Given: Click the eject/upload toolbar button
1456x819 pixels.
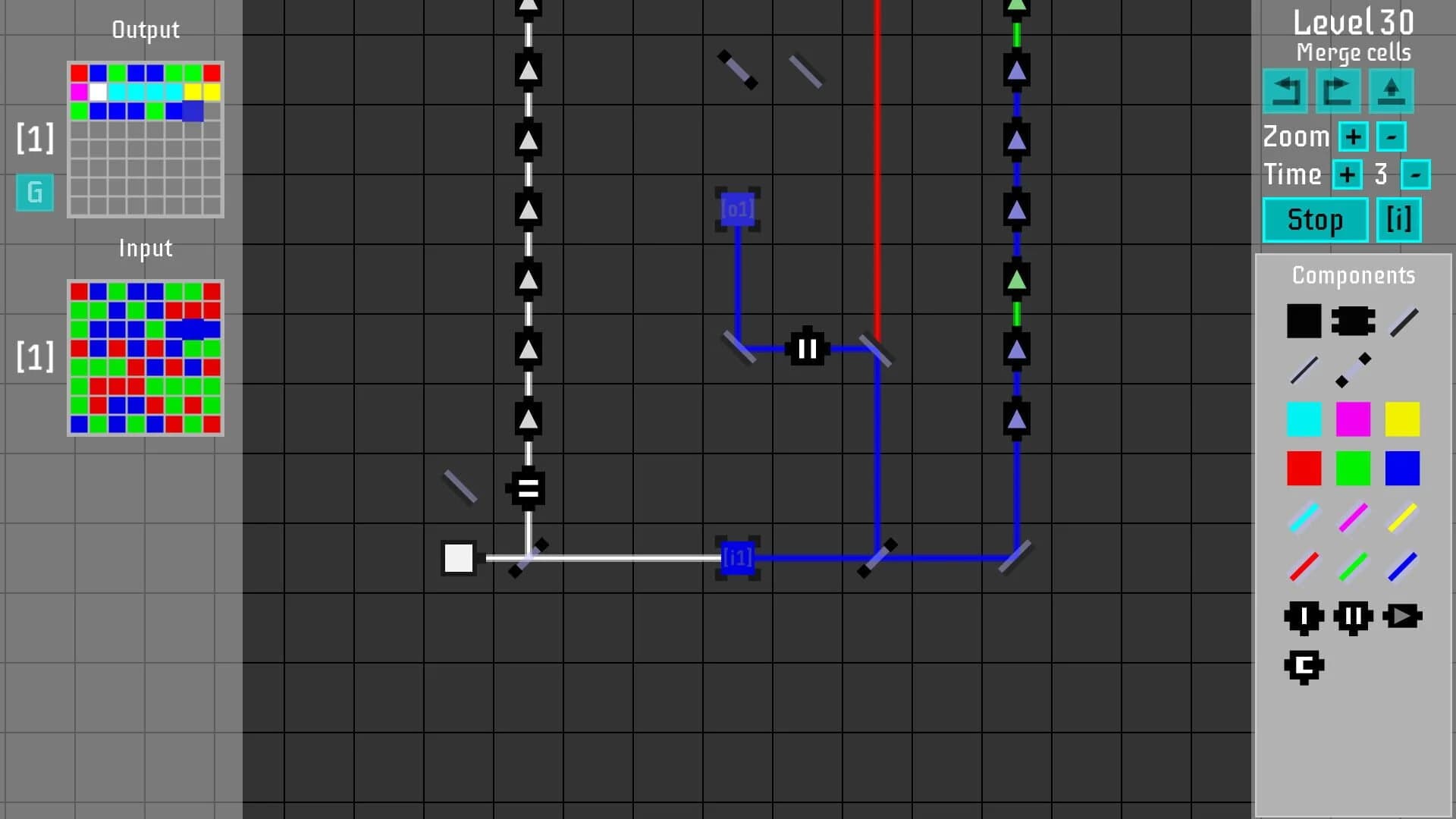Looking at the screenshot, I should coord(1392,91).
